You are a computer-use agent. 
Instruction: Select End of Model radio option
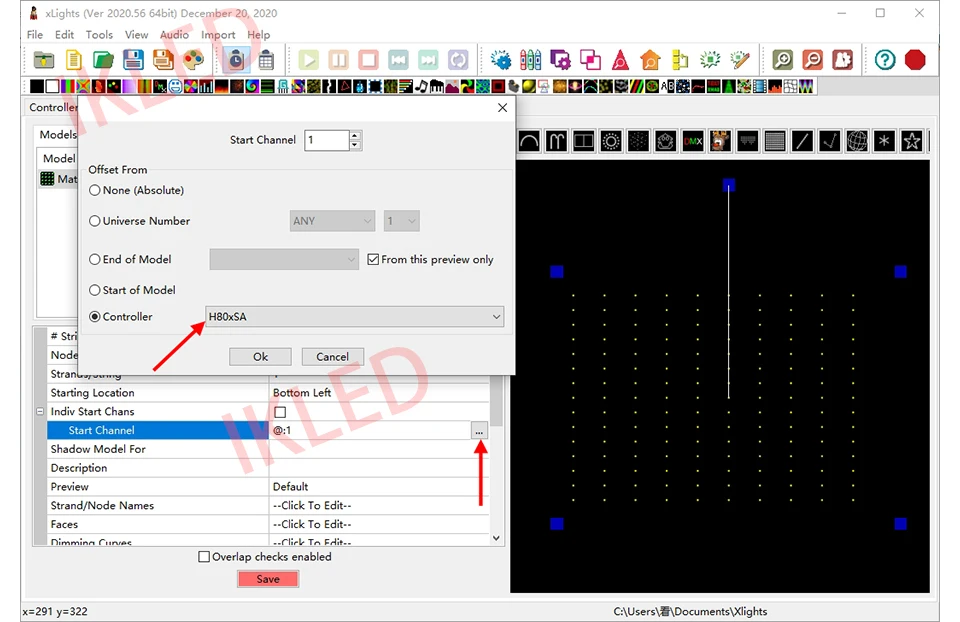(x=130, y=260)
